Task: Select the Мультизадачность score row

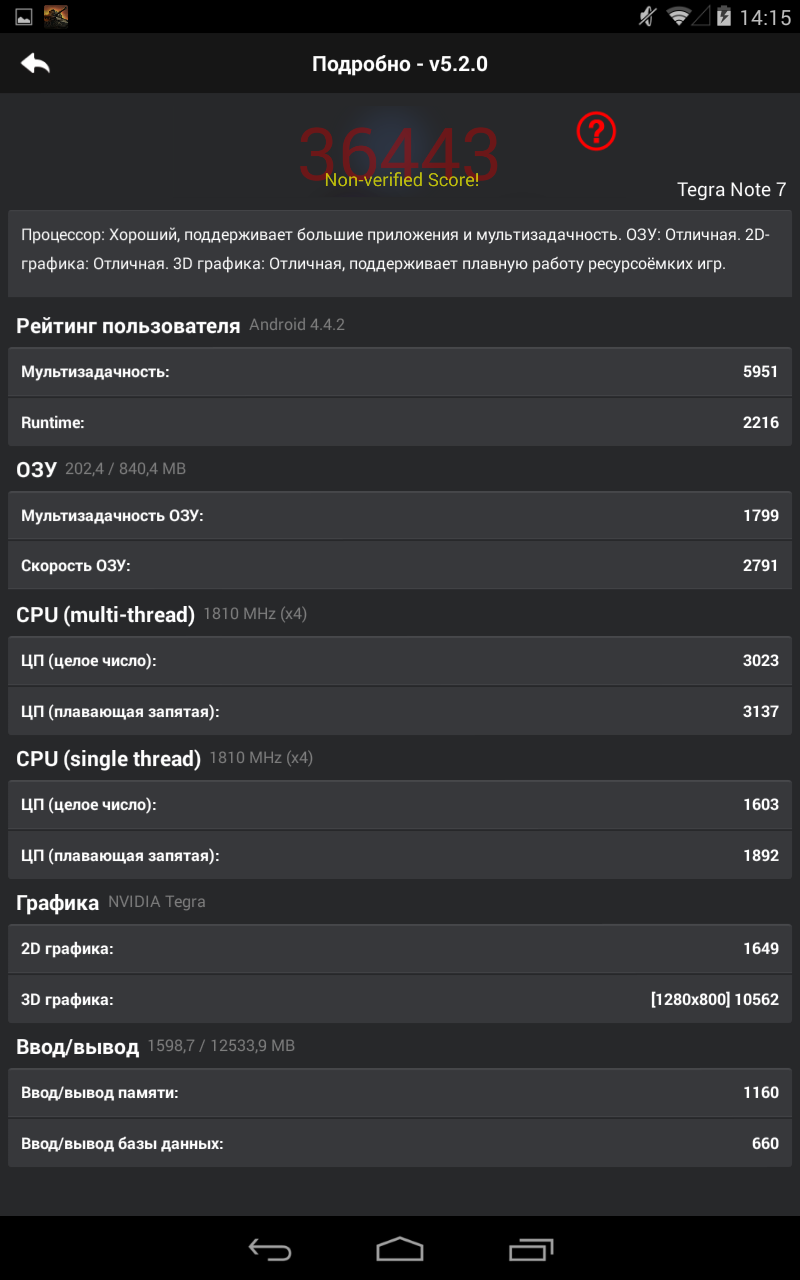Action: [x=400, y=372]
